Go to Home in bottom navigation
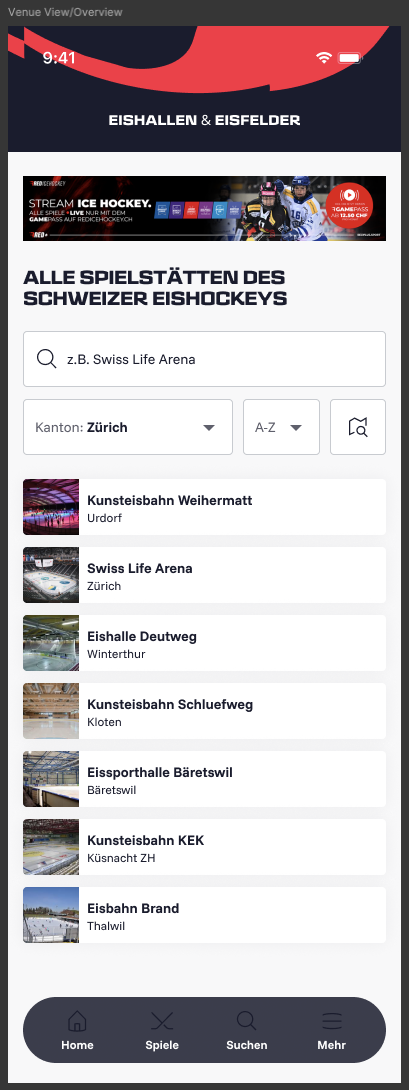This screenshot has height=1090, width=409. 77,1030
